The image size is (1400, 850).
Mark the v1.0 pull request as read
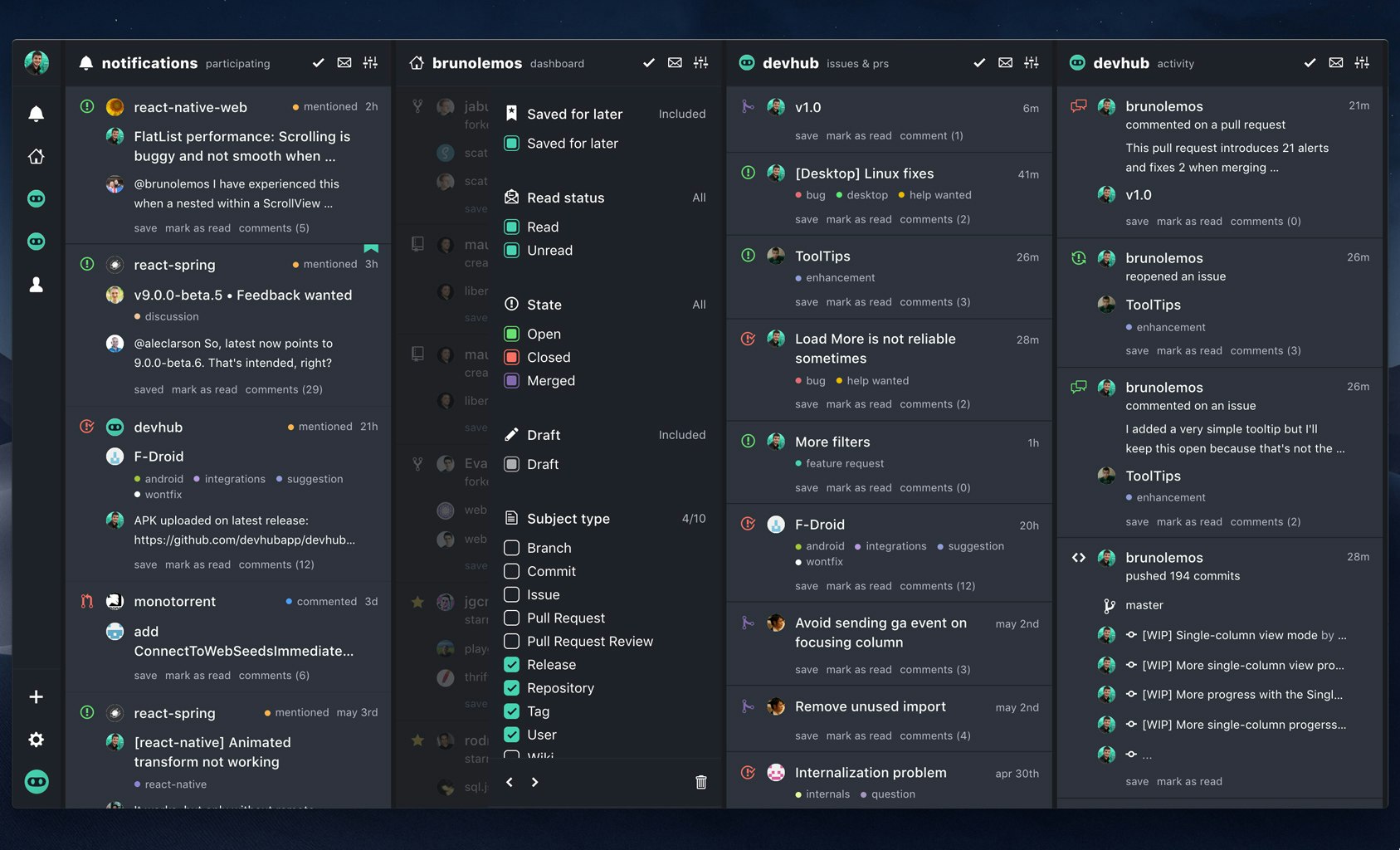[858, 135]
